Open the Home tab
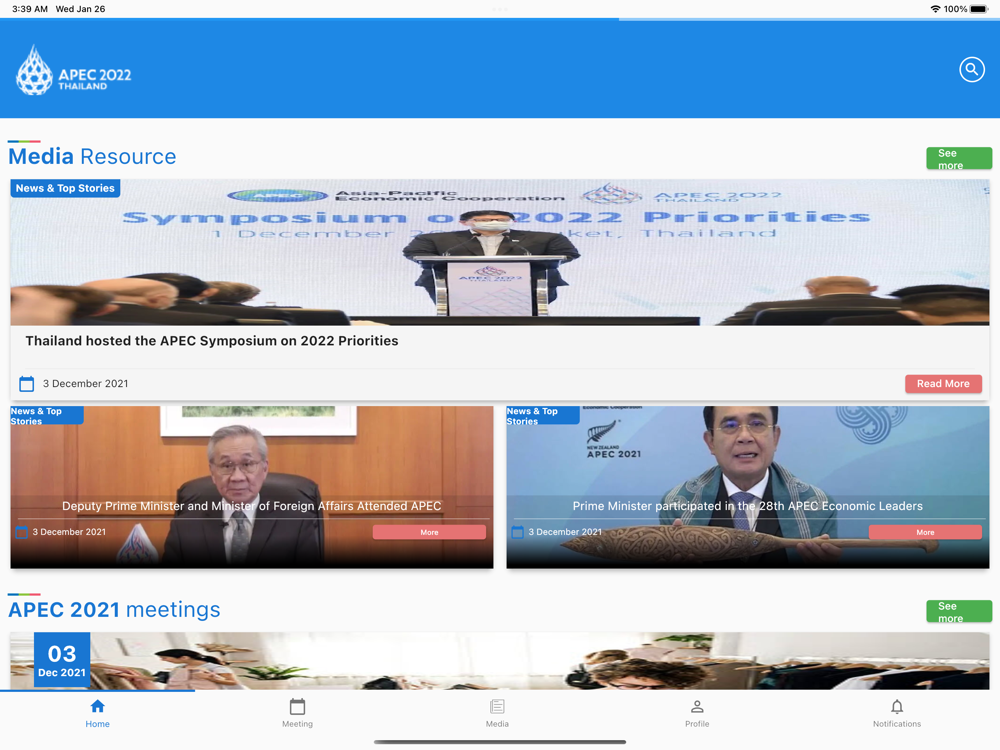This screenshot has height=750, width=1000. (x=98, y=714)
